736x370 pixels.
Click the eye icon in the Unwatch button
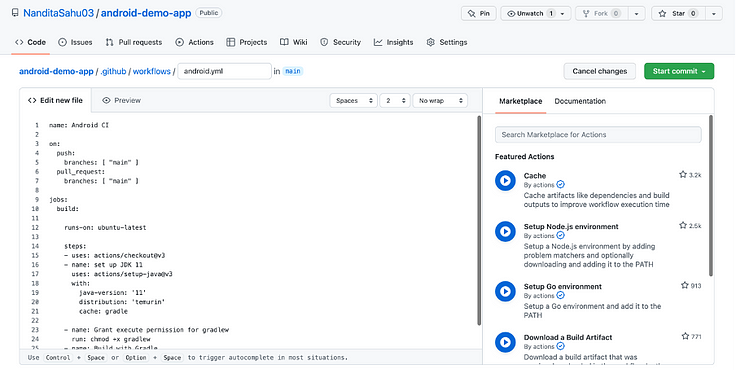click(x=511, y=14)
